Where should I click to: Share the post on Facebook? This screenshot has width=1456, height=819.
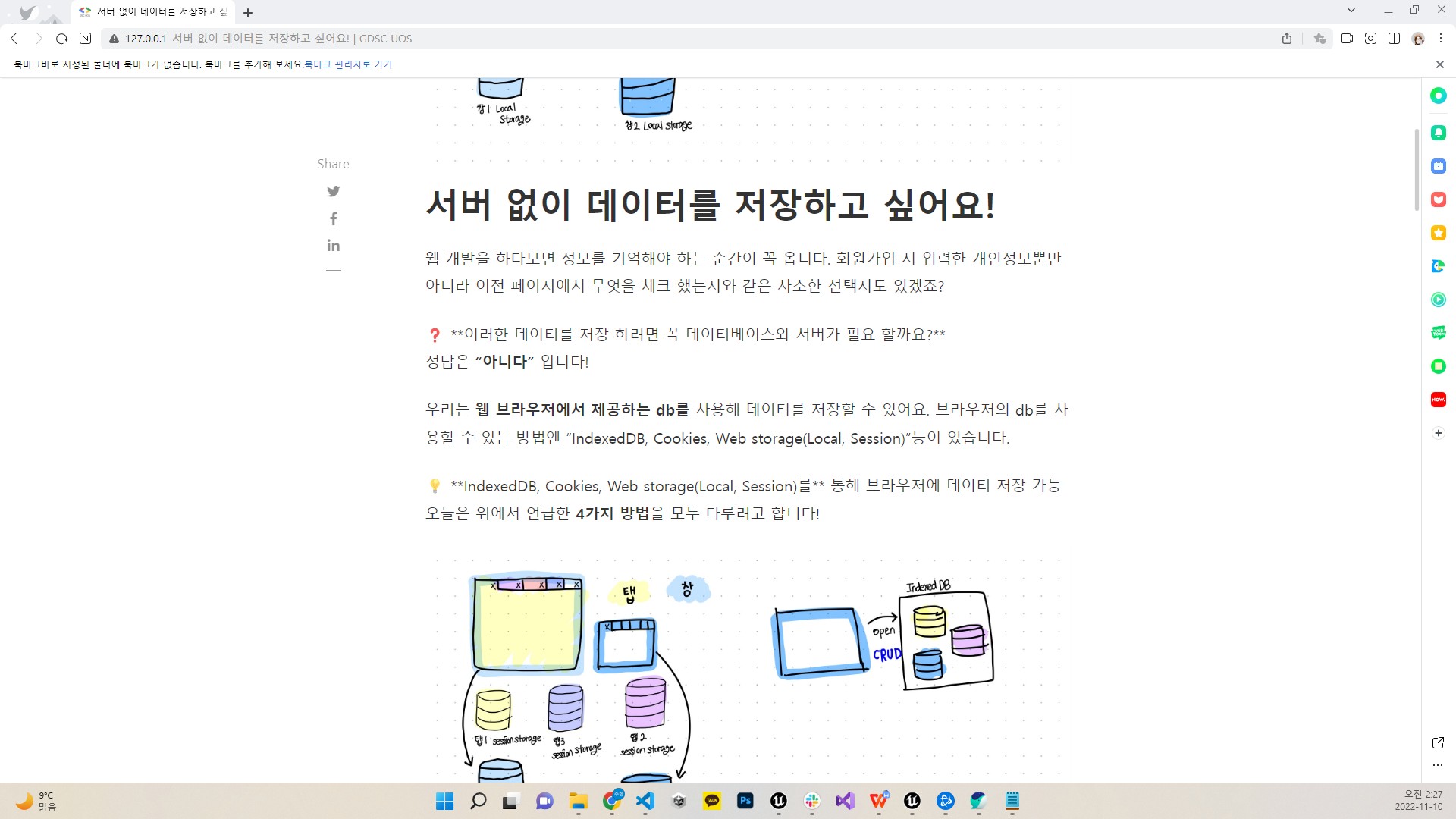333,219
